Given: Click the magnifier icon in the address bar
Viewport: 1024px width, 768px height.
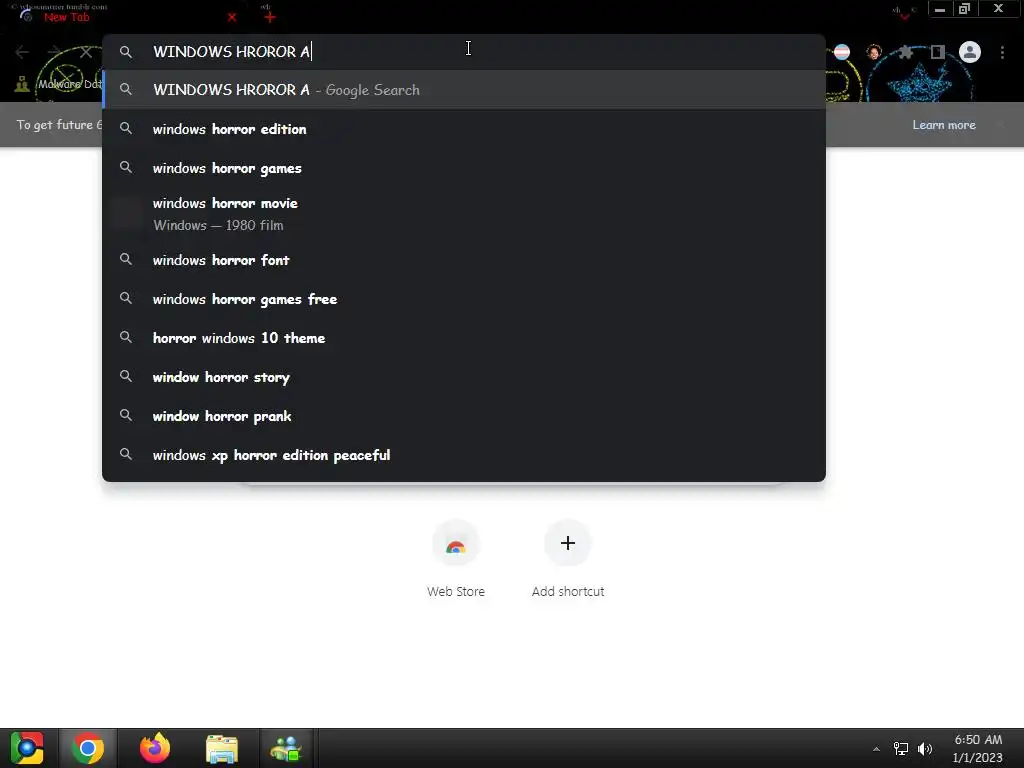Looking at the screenshot, I should [126, 52].
